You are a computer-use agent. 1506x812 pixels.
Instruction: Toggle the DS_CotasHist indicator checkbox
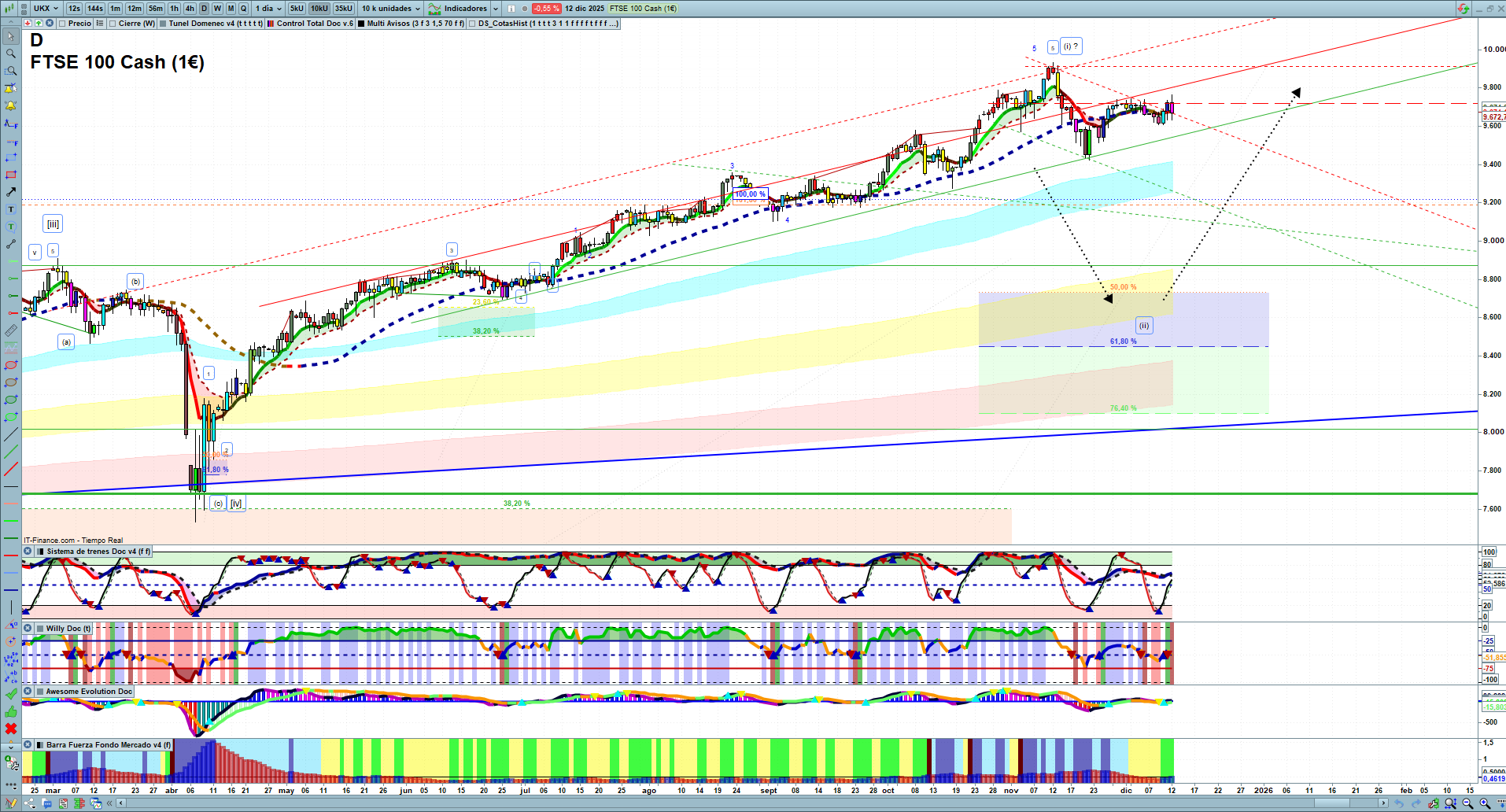[472, 24]
